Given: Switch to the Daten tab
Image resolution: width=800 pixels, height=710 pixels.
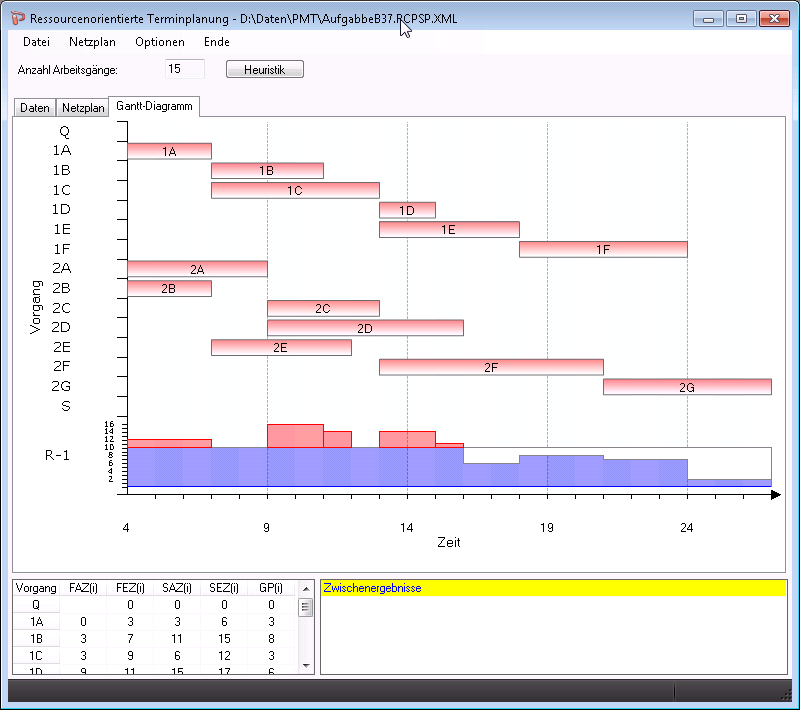Looking at the screenshot, I should pyautogui.click(x=35, y=108).
